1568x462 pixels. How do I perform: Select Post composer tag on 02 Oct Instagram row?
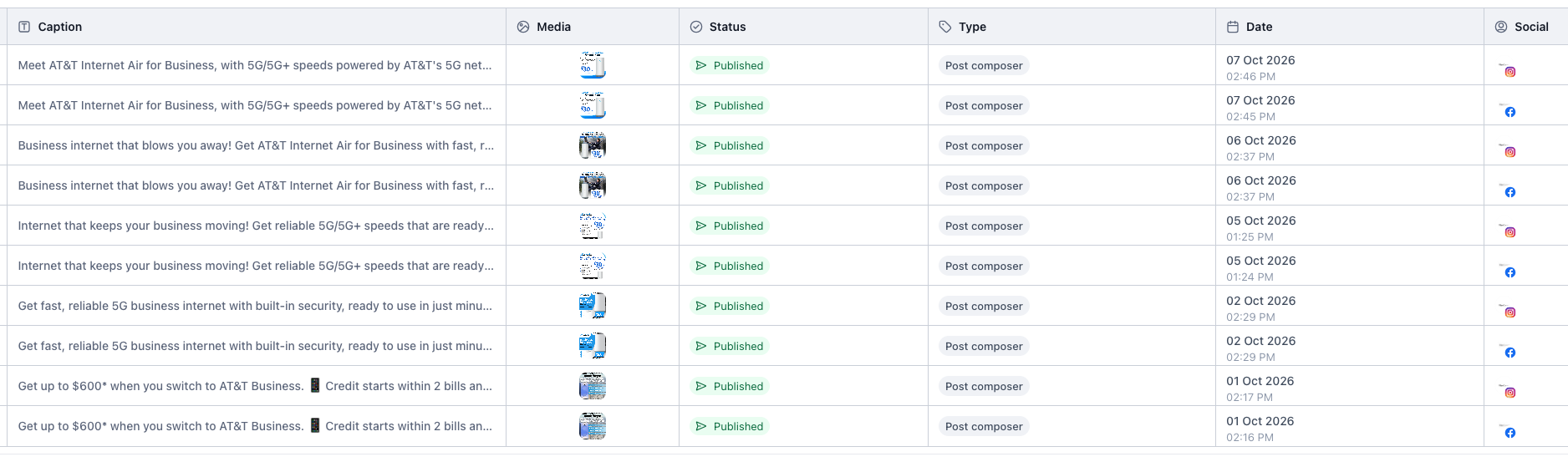984,306
